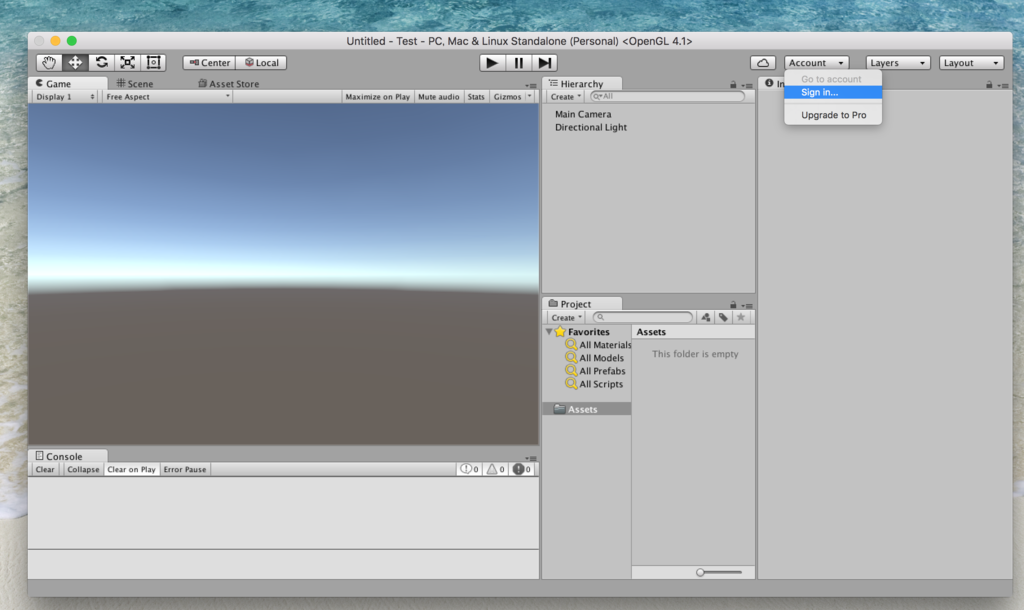Open the Layout dropdown
The height and width of the screenshot is (610, 1024).
tap(971, 63)
